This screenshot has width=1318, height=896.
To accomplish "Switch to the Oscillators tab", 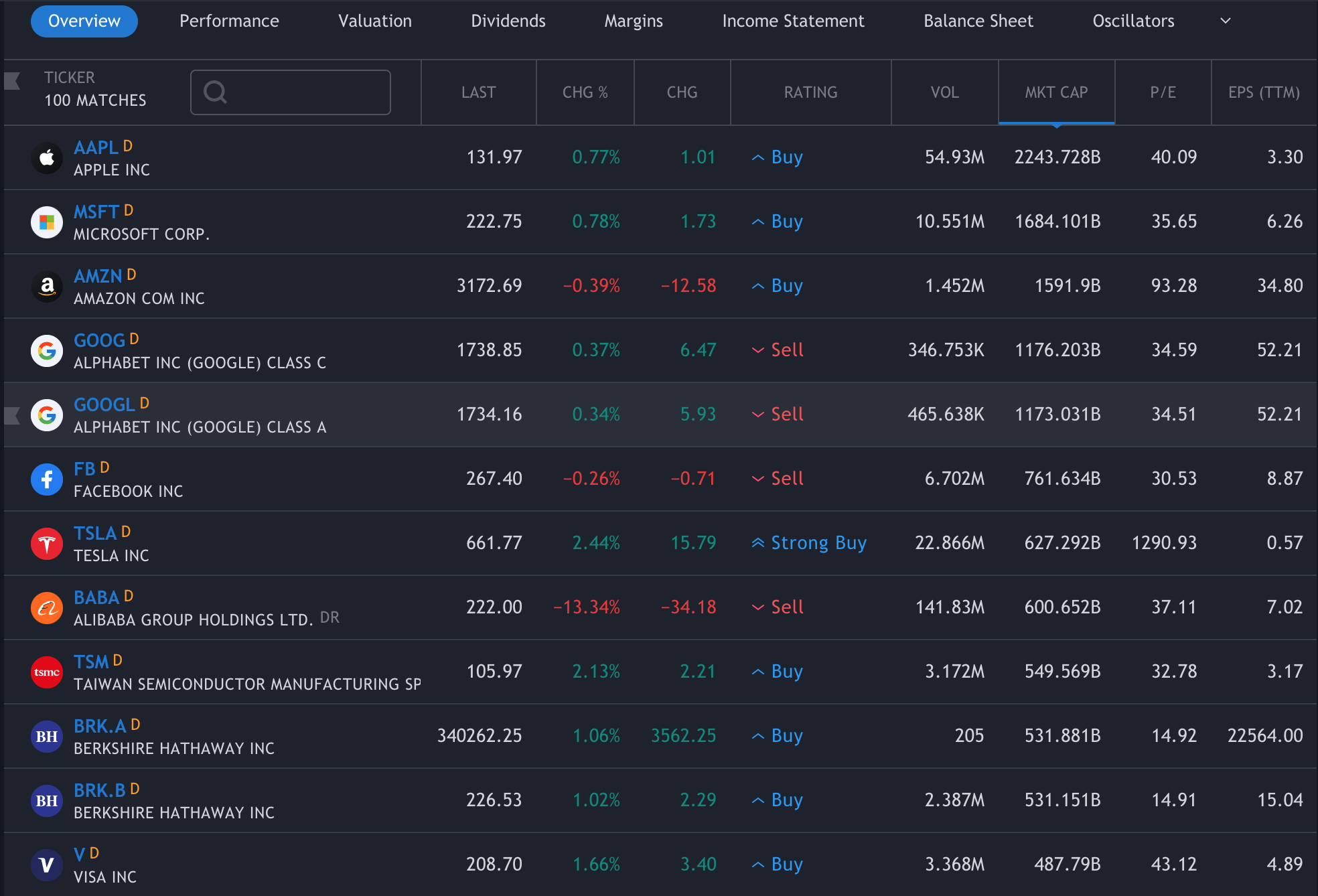I will 1133,21.
